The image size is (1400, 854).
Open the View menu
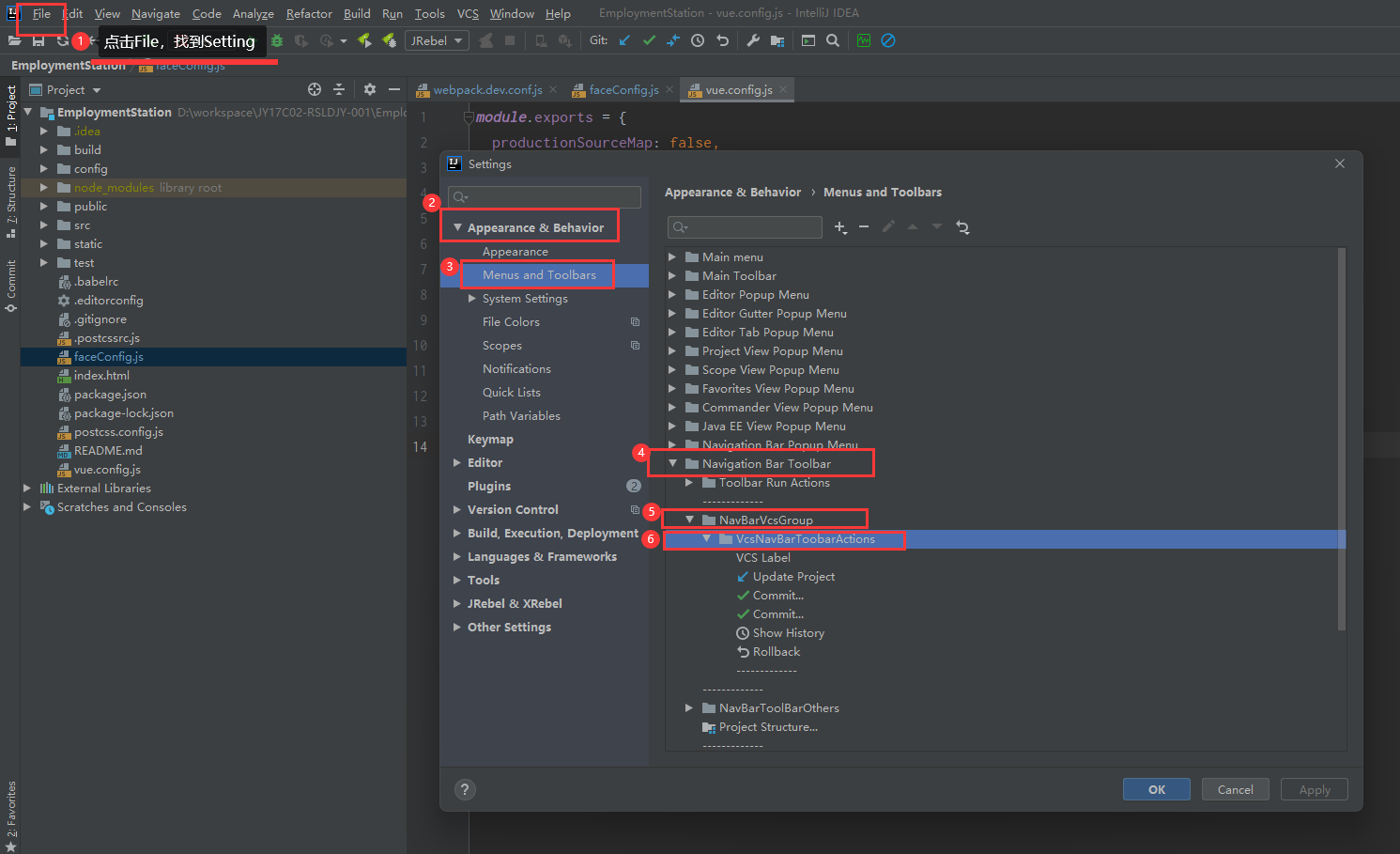click(x=107, y=14)
